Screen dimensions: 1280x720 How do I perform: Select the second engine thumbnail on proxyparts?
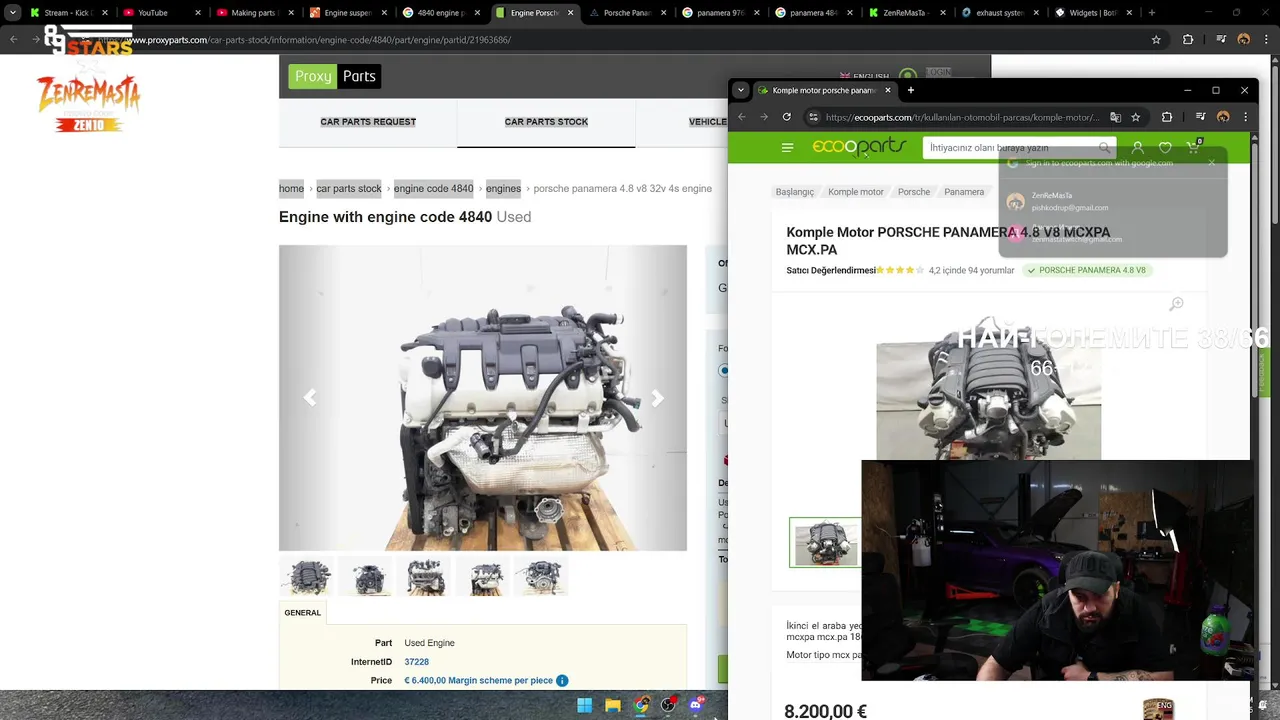coord(366,578)
